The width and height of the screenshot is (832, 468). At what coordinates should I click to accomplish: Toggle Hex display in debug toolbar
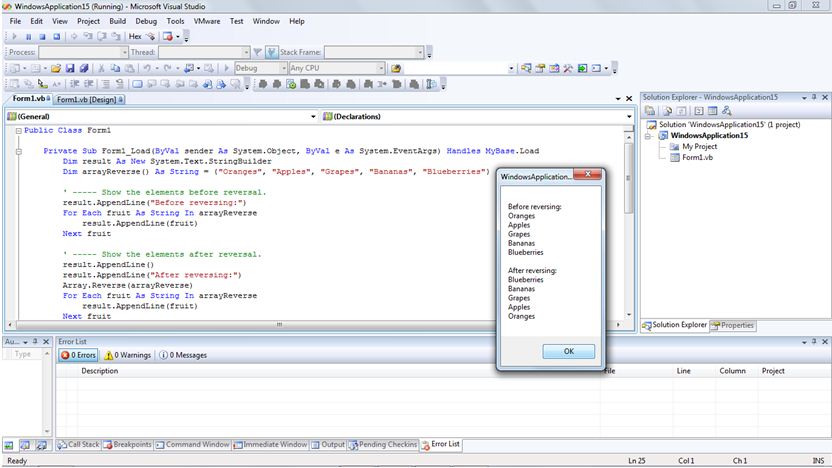pos(135,37)
